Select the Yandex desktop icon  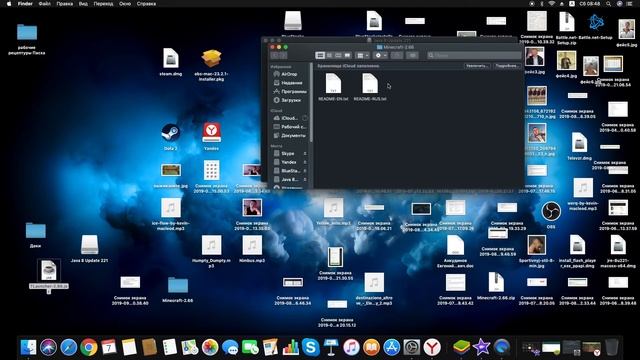click(x=211, y=137)
